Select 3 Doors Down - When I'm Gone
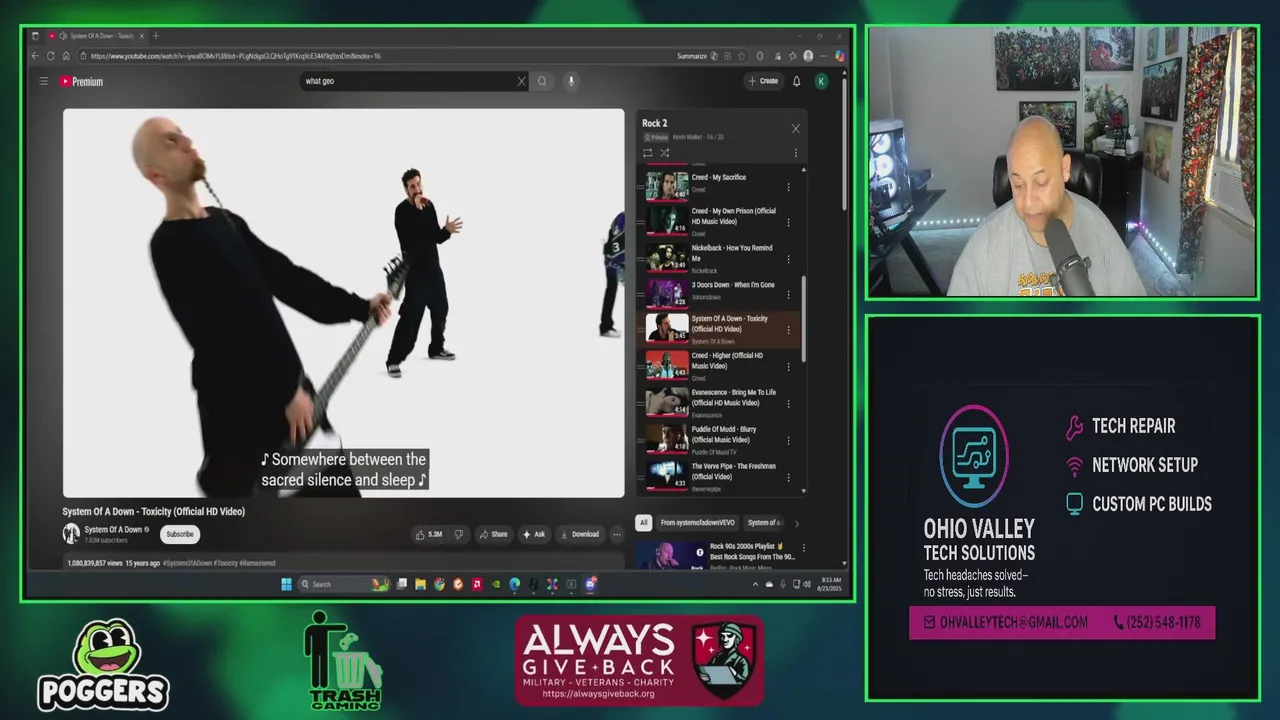 718,293
